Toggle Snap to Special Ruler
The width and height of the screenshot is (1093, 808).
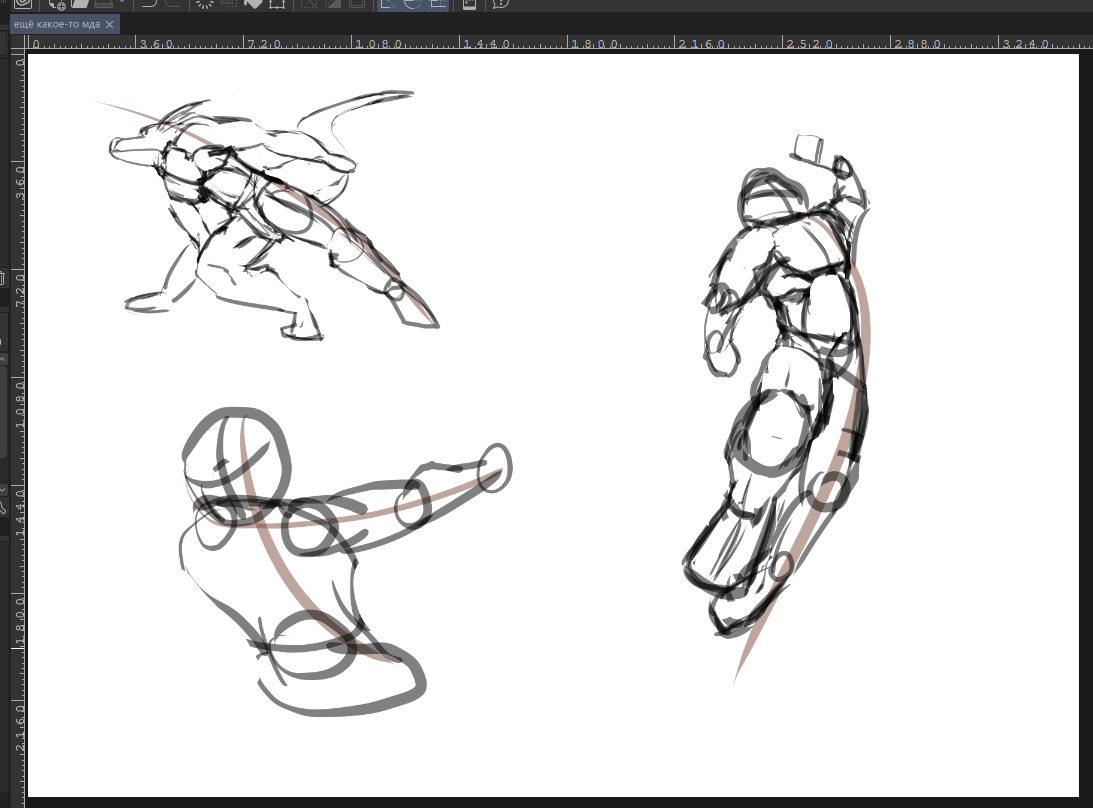click(413, 4)
